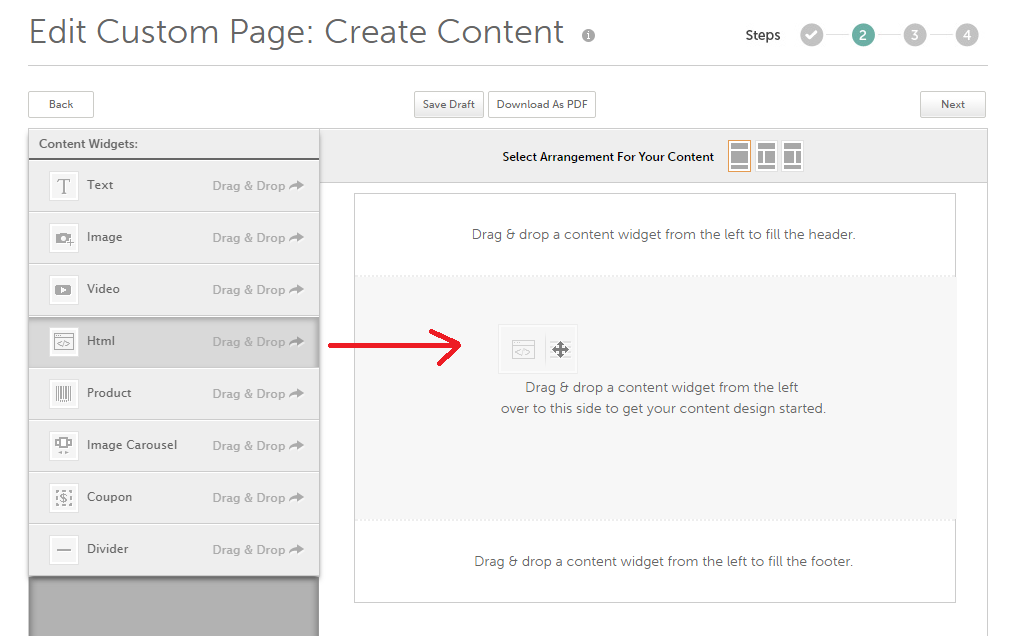Click the Text row Drag & Drop arrow

[x=297, y=186]
